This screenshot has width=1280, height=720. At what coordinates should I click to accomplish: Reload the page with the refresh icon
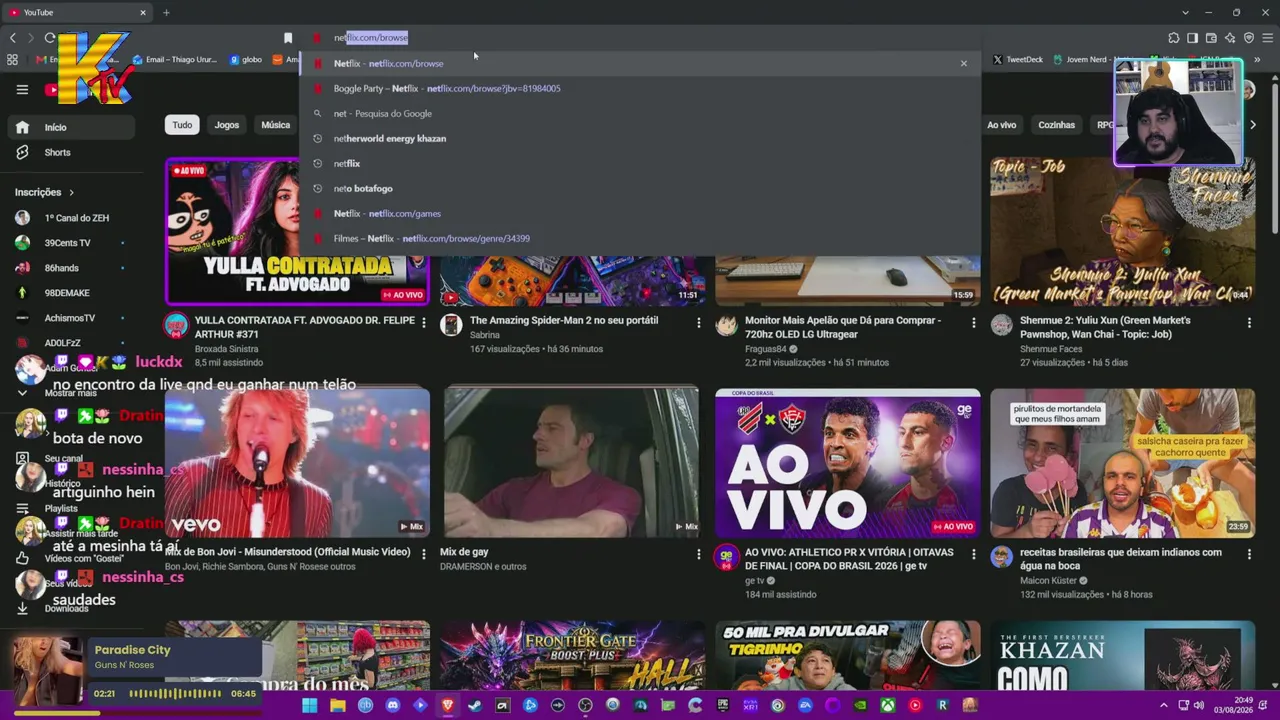50,38
